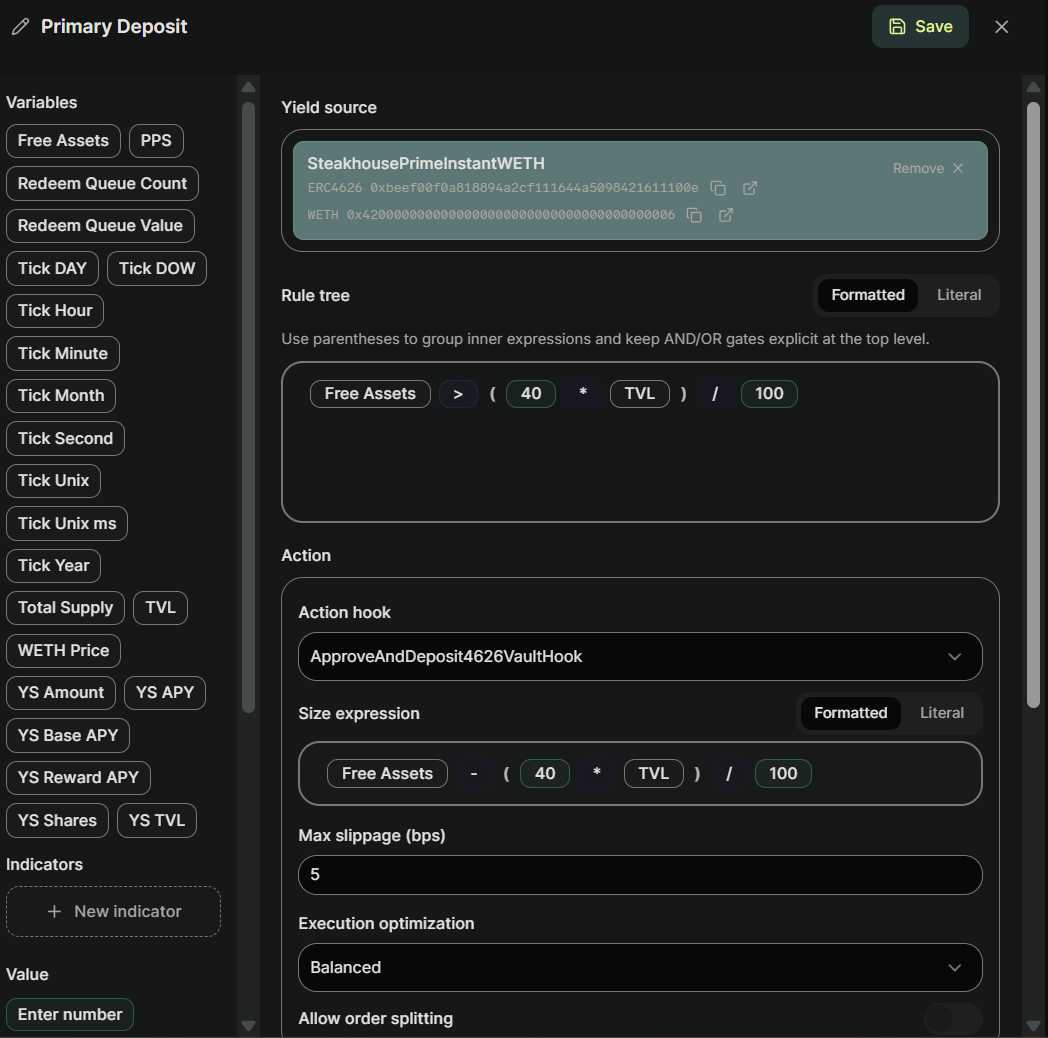The height and width of the screenshot is (1038, 1048).
Task: Insert the Free Assets variable chip
Action: click(x=63, y=141)
